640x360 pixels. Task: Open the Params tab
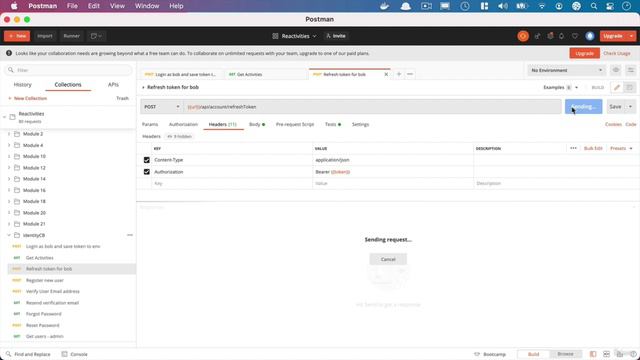point(150,124)
